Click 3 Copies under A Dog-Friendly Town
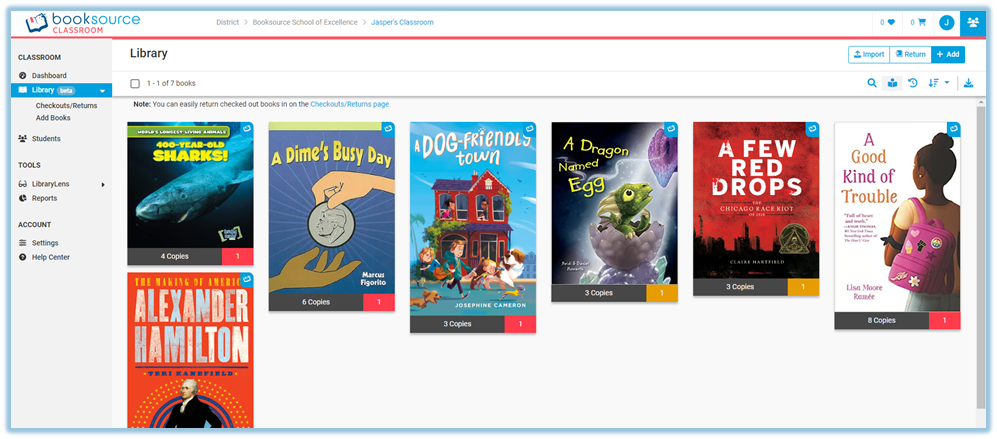Screen dimensions: 997x439 (x=457, y=324)
